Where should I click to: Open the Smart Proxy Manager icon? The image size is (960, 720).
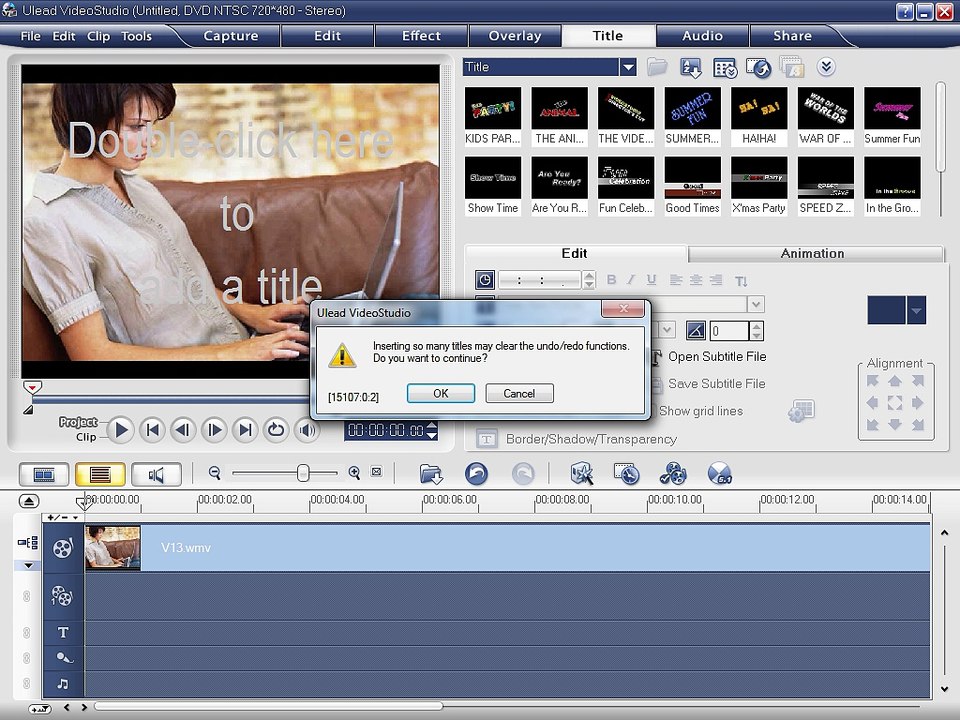click(582, 473)
